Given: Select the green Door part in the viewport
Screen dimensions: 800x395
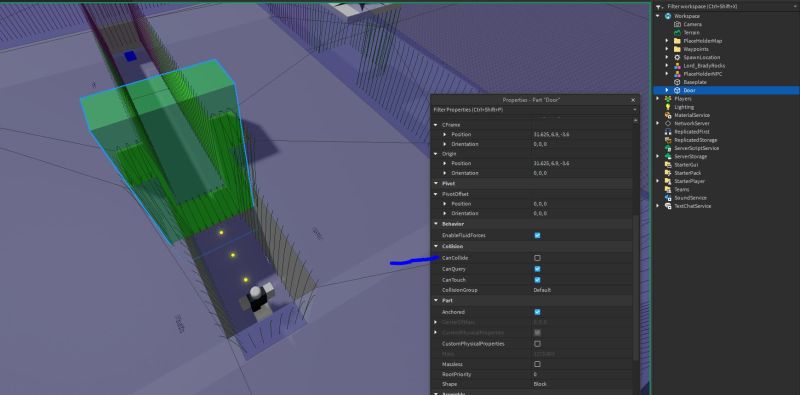Looking at the screenshot, I should (168, 153).
